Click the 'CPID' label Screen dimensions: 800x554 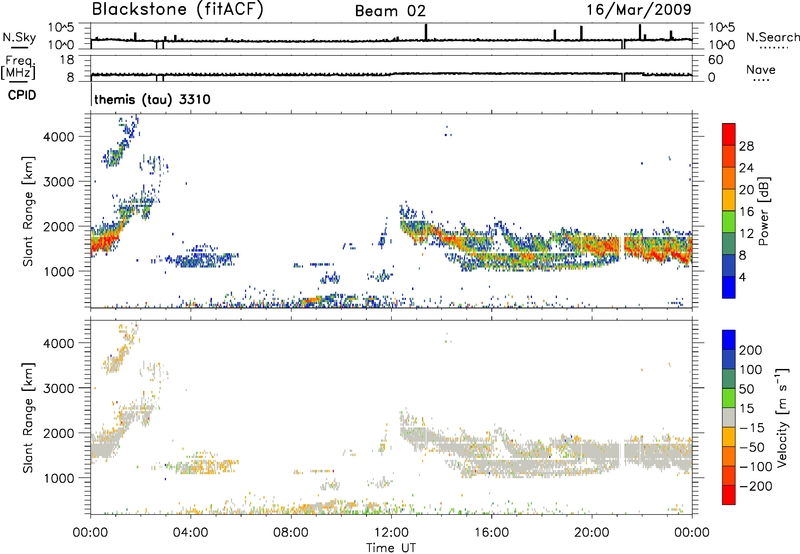click(22, 95)
